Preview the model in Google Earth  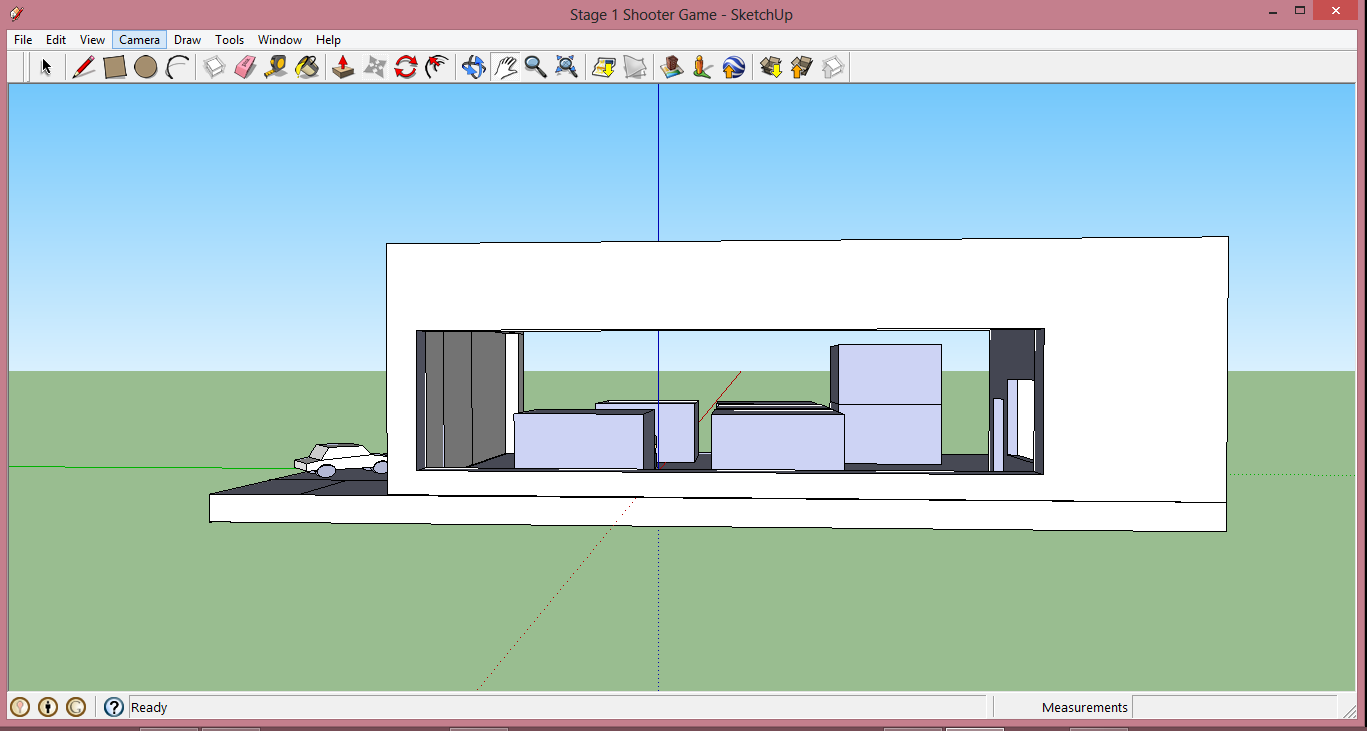tap(733, 66)
